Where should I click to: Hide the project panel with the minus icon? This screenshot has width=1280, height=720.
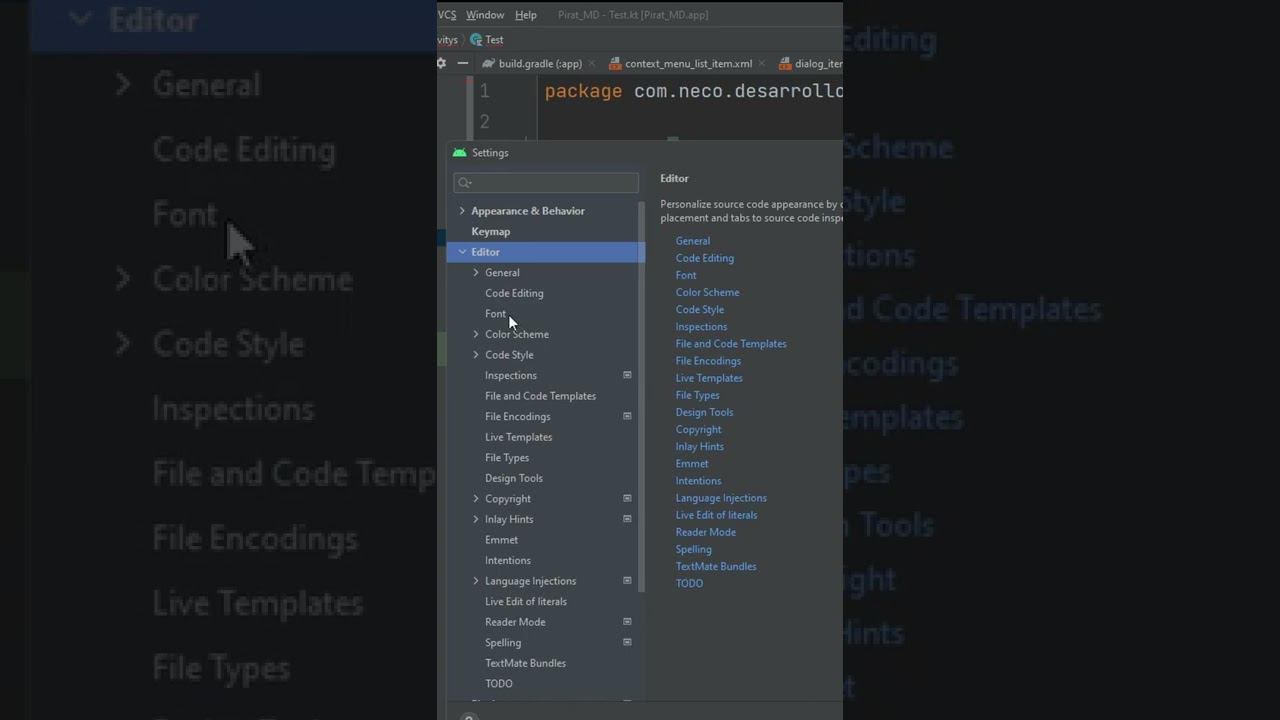point(463,63)
